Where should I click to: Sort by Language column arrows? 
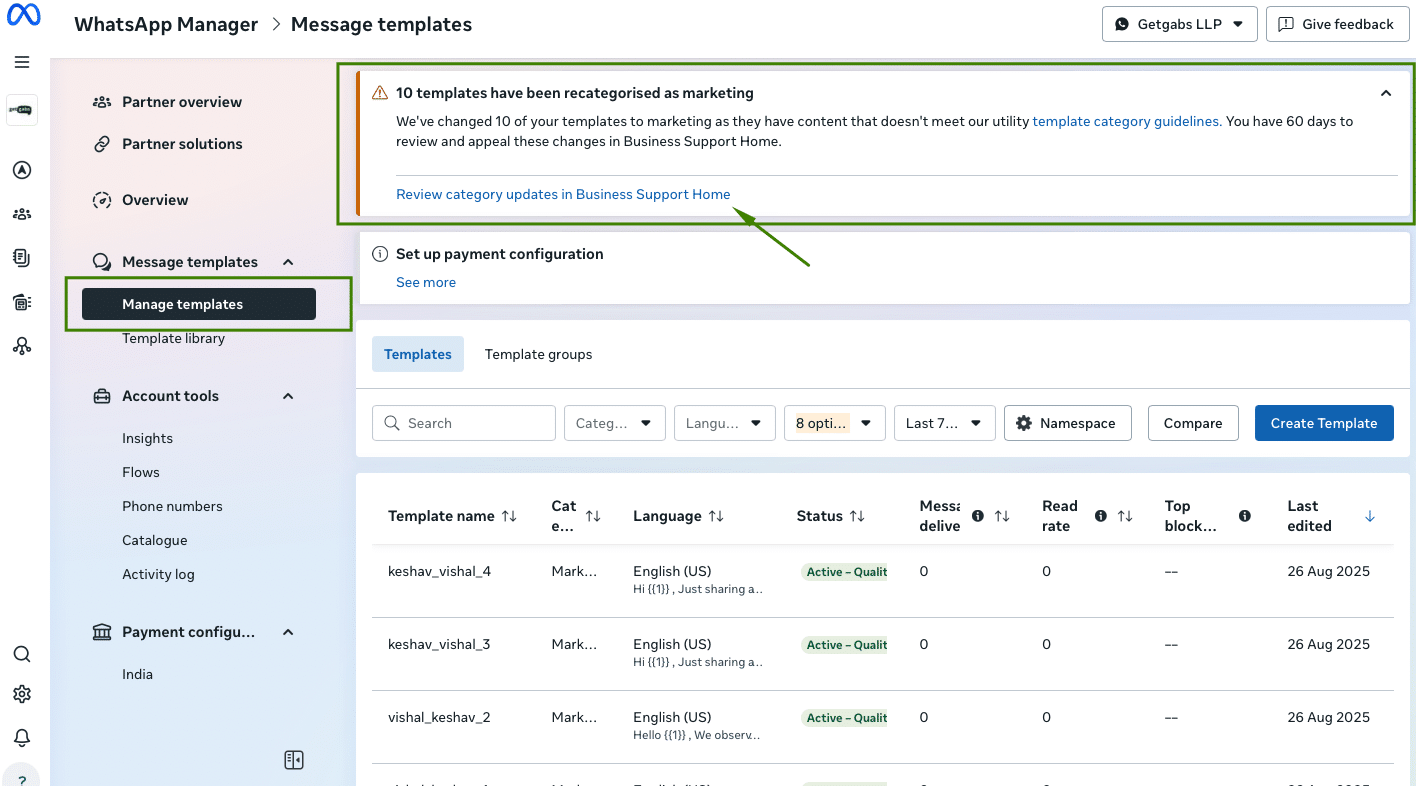pos(716,516)
